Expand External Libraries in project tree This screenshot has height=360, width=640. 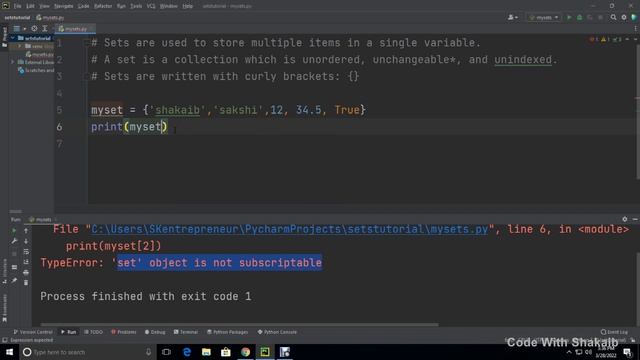coord(13,62)
